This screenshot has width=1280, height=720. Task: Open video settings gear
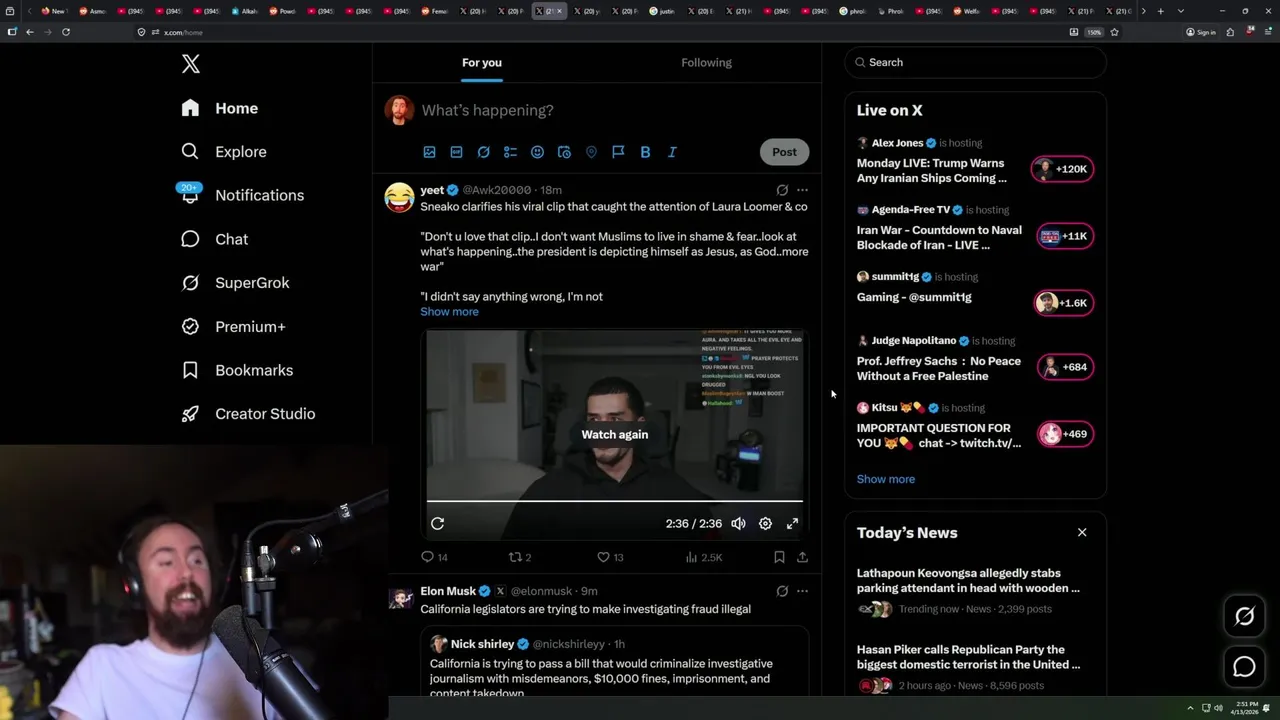[765, 524]
